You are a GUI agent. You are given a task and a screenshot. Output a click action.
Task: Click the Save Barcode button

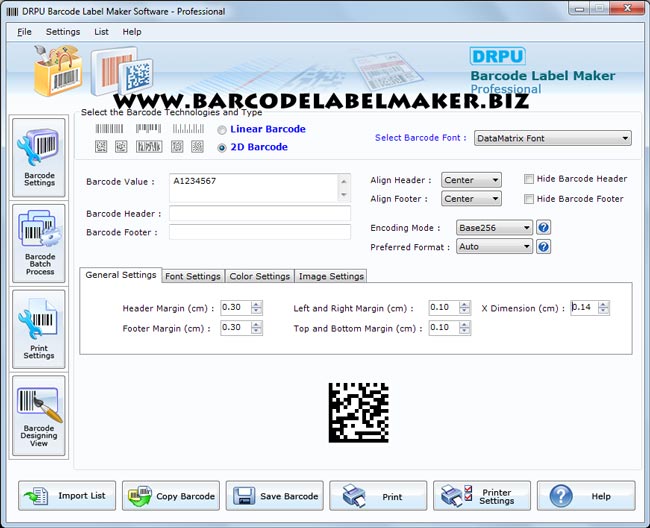click(274, 496)
